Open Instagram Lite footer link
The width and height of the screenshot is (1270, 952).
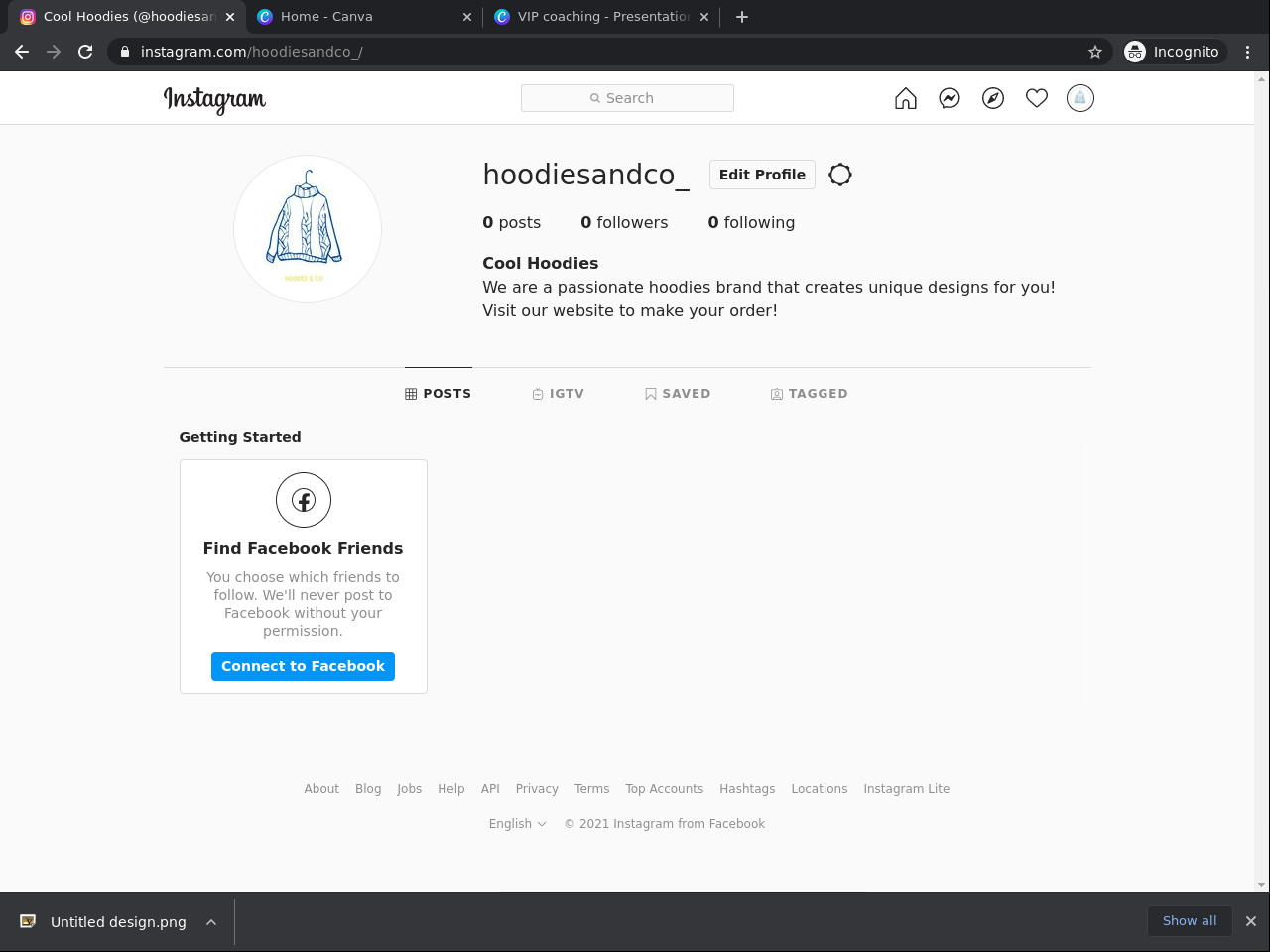point(907,789)
